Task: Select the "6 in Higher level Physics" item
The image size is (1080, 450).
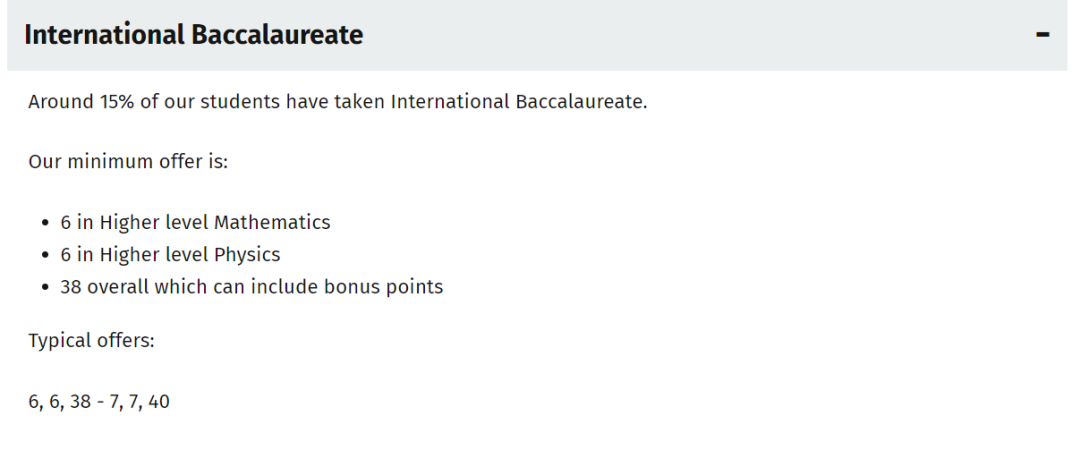Action: click(x=170, y=254)
